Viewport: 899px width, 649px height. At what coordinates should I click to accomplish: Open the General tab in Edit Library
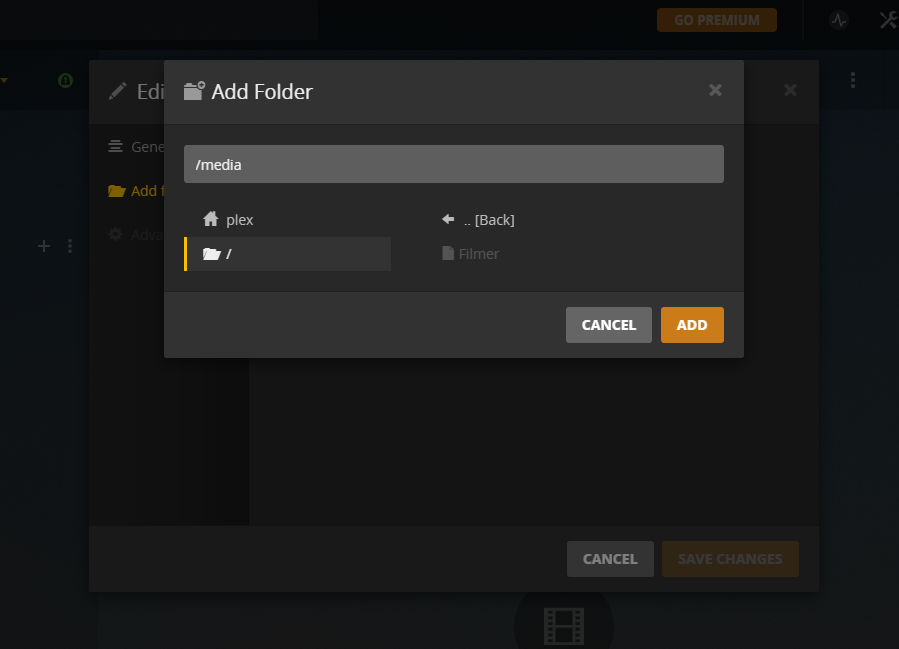(136, 147)
